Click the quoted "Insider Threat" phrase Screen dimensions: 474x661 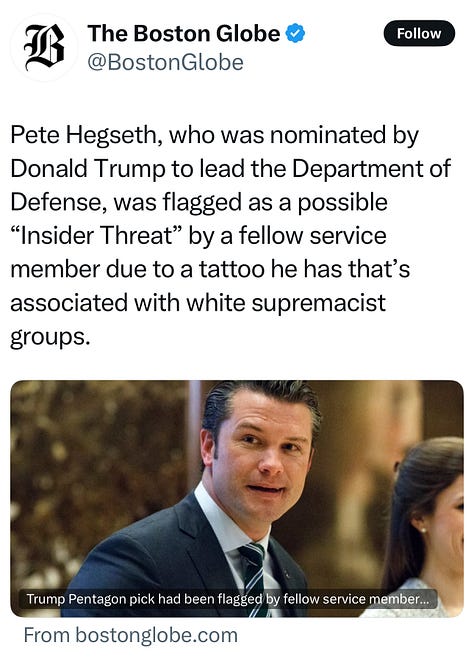pos(96,236)
